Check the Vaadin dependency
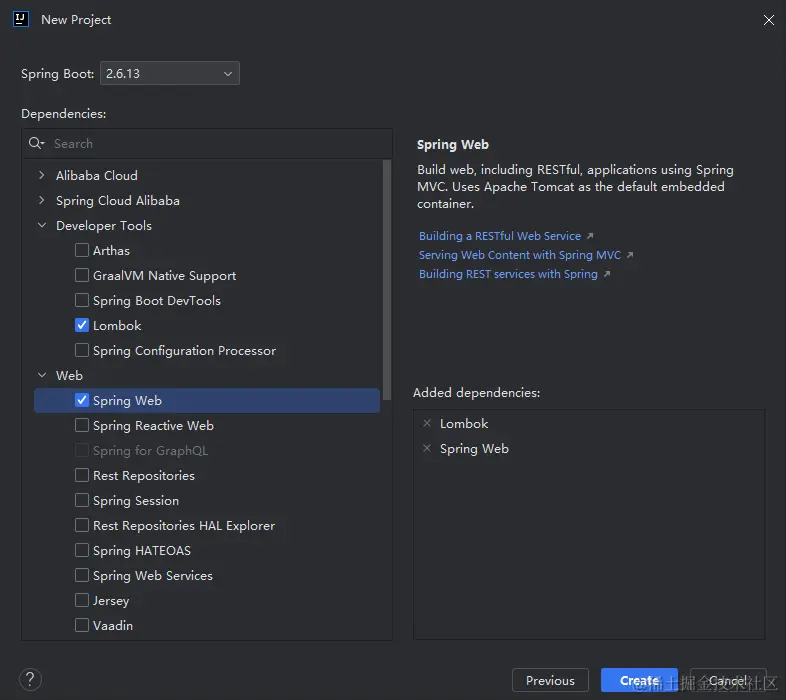The width and height of the screenshot is (786, 700). click(x=82, y=625)
